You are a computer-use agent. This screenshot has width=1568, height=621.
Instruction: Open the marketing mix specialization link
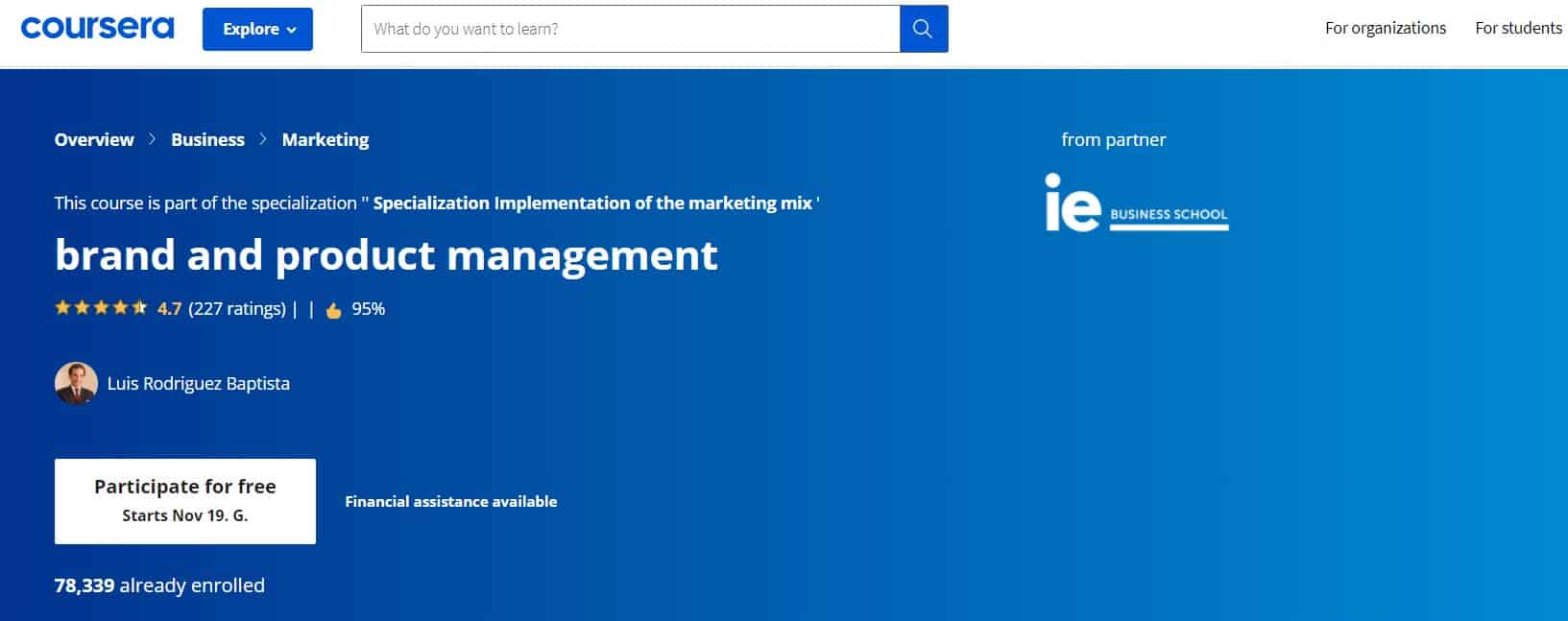(592, 203)
